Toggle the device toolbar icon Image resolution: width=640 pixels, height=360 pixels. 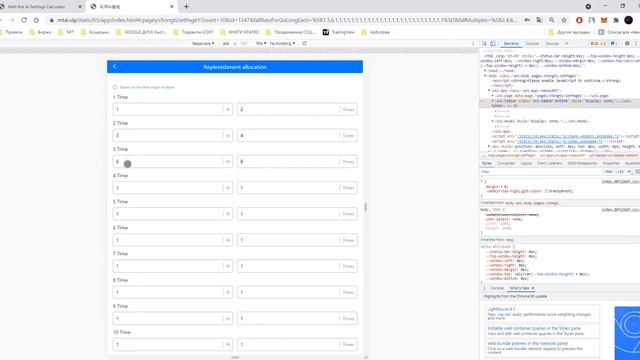tap(493, 44)
